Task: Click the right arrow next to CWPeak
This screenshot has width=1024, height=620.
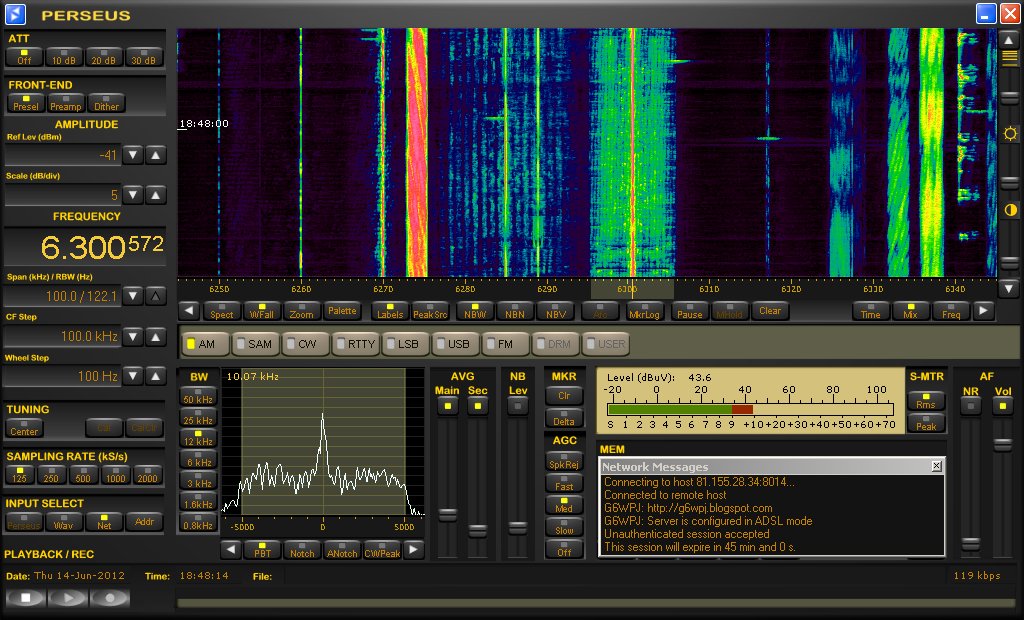Action: pos(413,550)
